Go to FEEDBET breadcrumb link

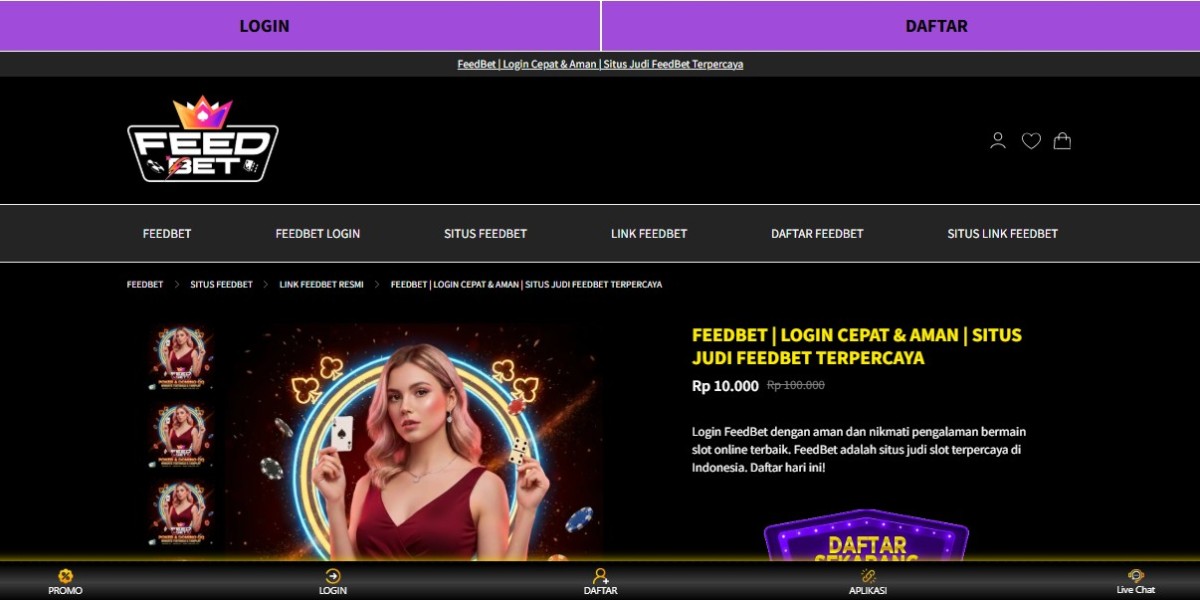point(145,285)
